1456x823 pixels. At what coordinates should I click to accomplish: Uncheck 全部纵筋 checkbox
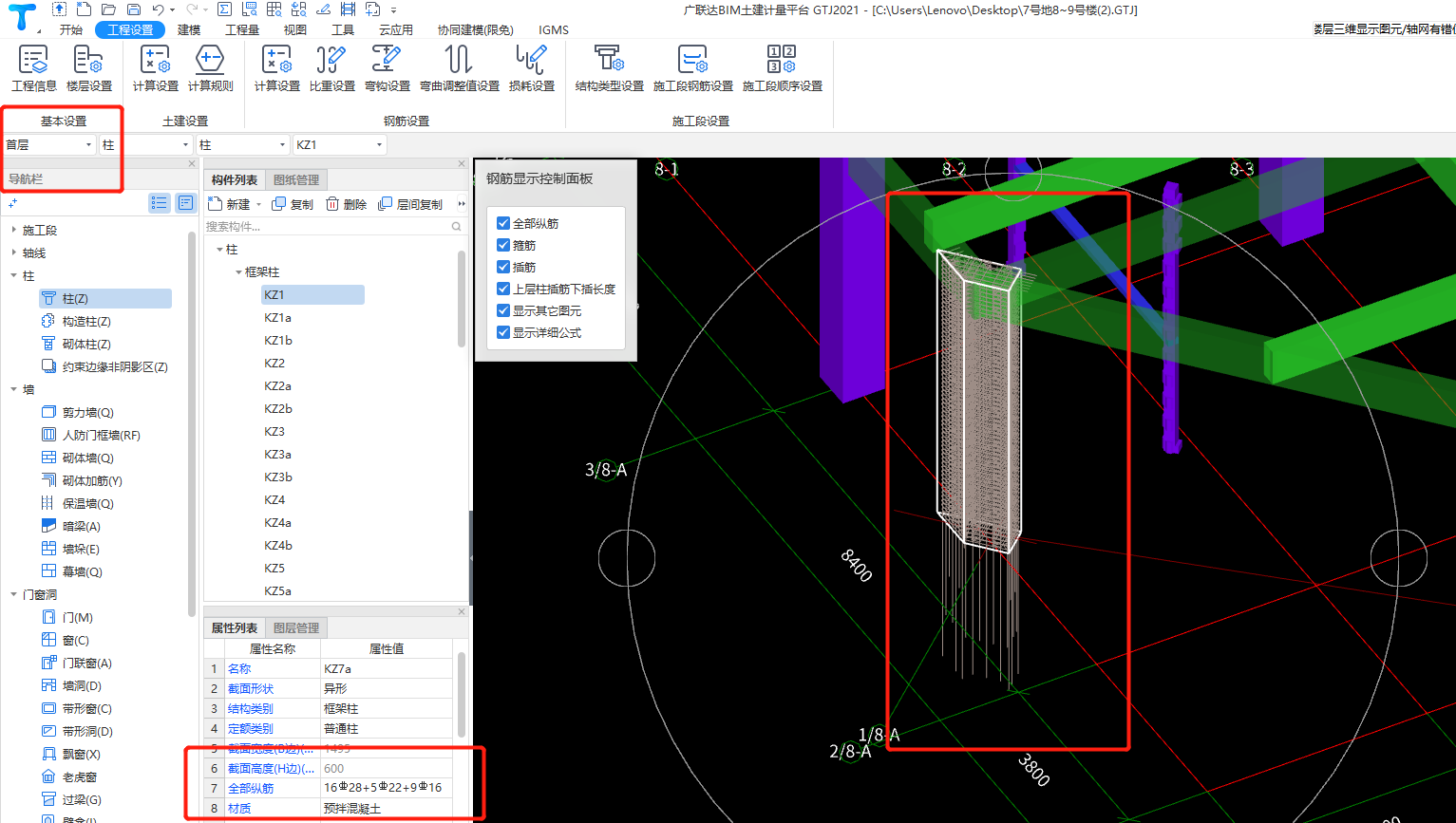click(503, 223)
